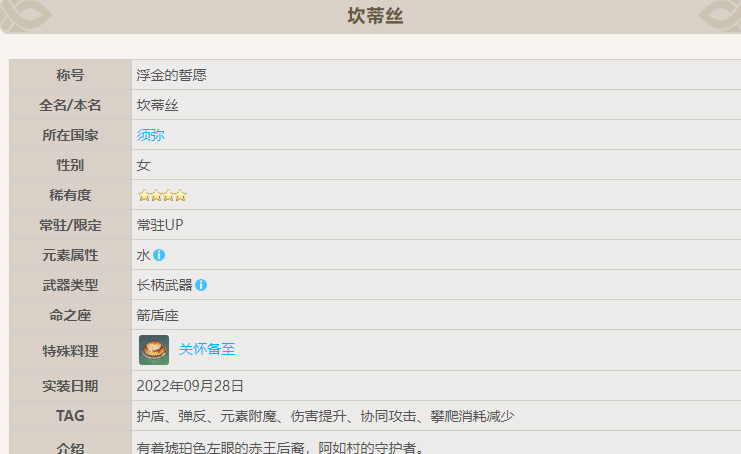The image size is (741, 454).
Task: Open the 须弥 country link
Action: [150, 135]
